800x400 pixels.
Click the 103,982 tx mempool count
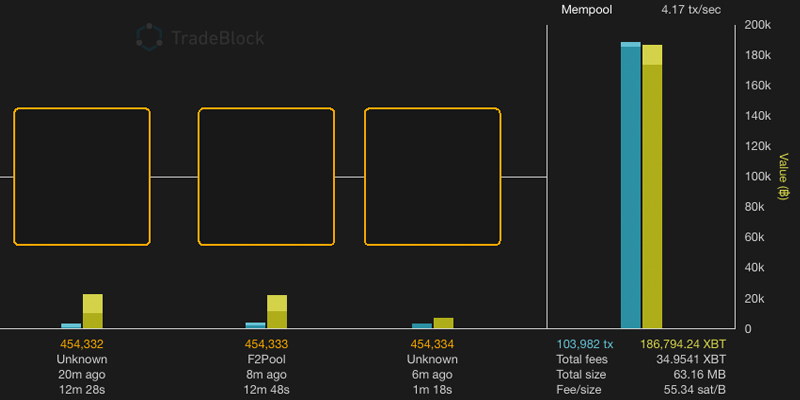[x=584, y=344]
